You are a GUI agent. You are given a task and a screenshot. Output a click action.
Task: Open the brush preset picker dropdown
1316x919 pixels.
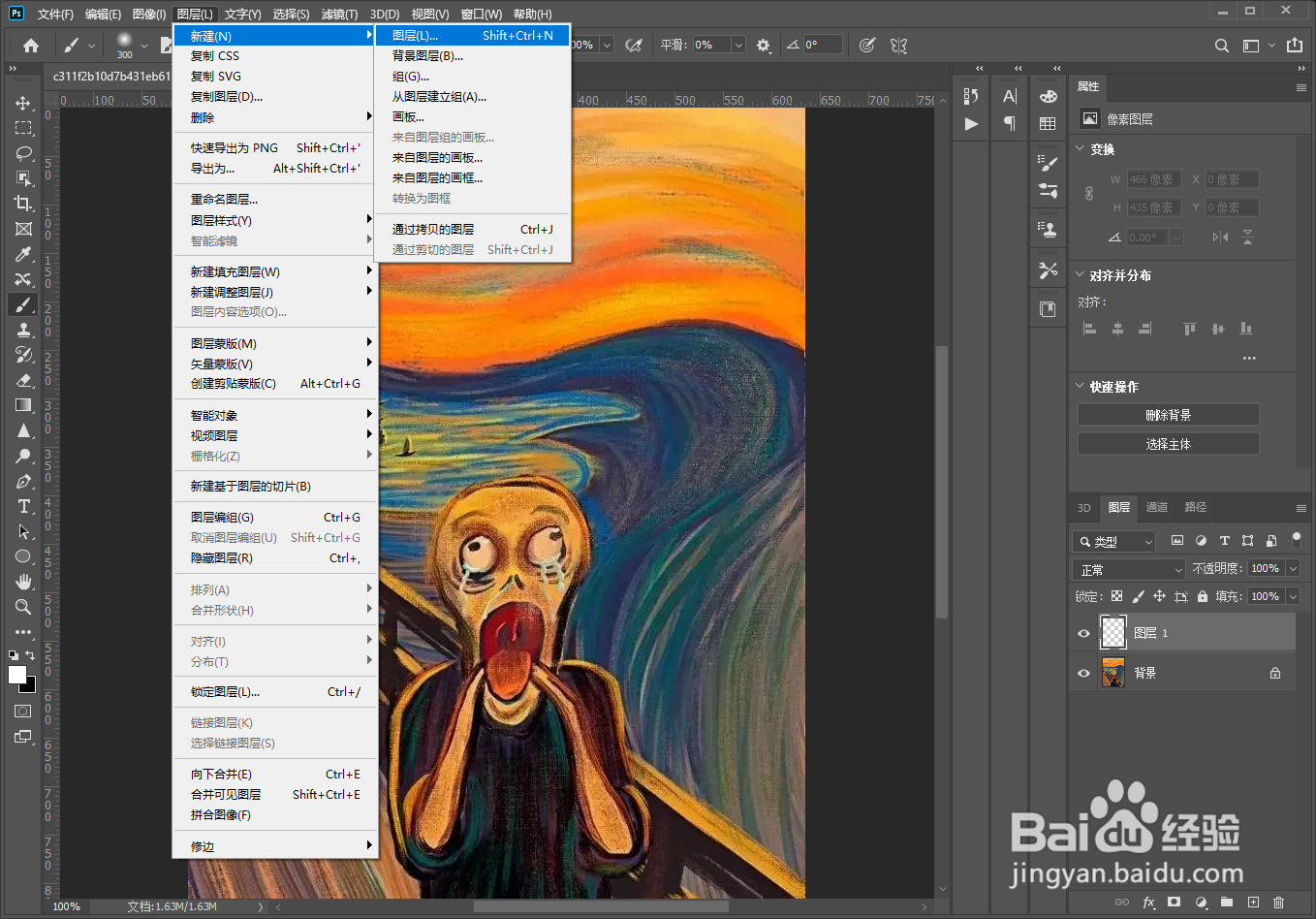coord(144,45)
